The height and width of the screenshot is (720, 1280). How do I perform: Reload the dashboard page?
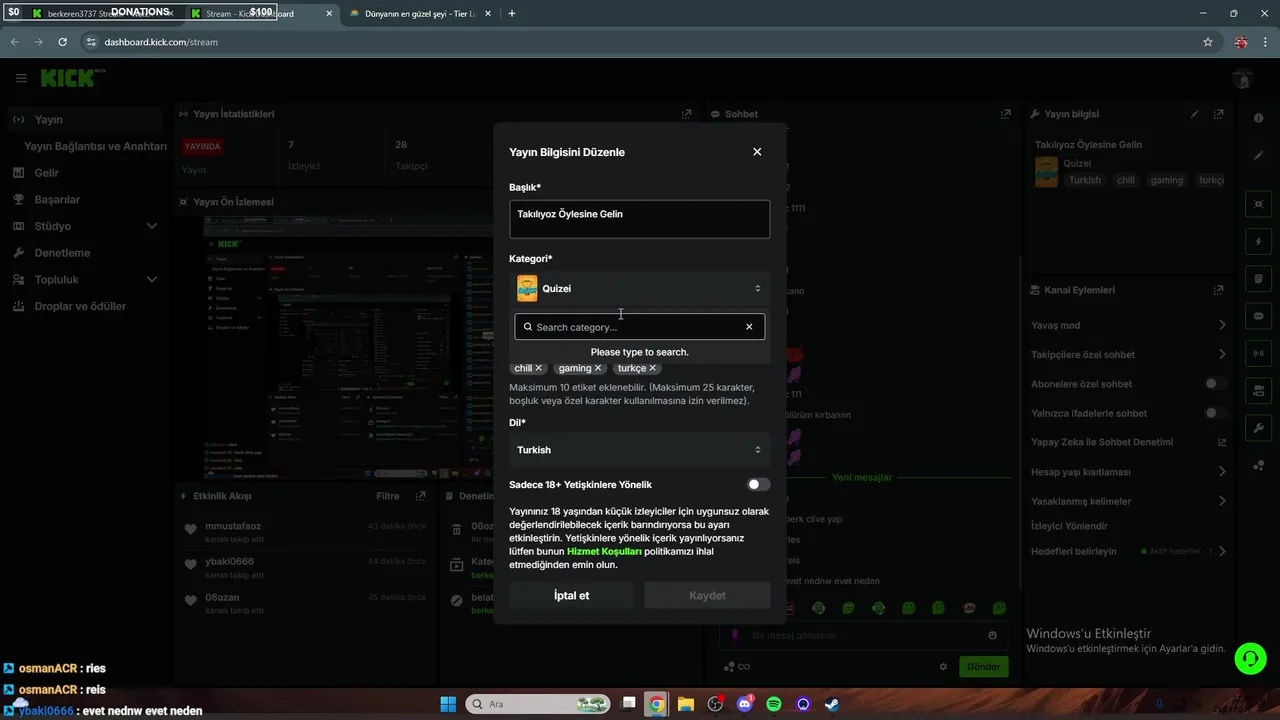click(x=62, y=42)
